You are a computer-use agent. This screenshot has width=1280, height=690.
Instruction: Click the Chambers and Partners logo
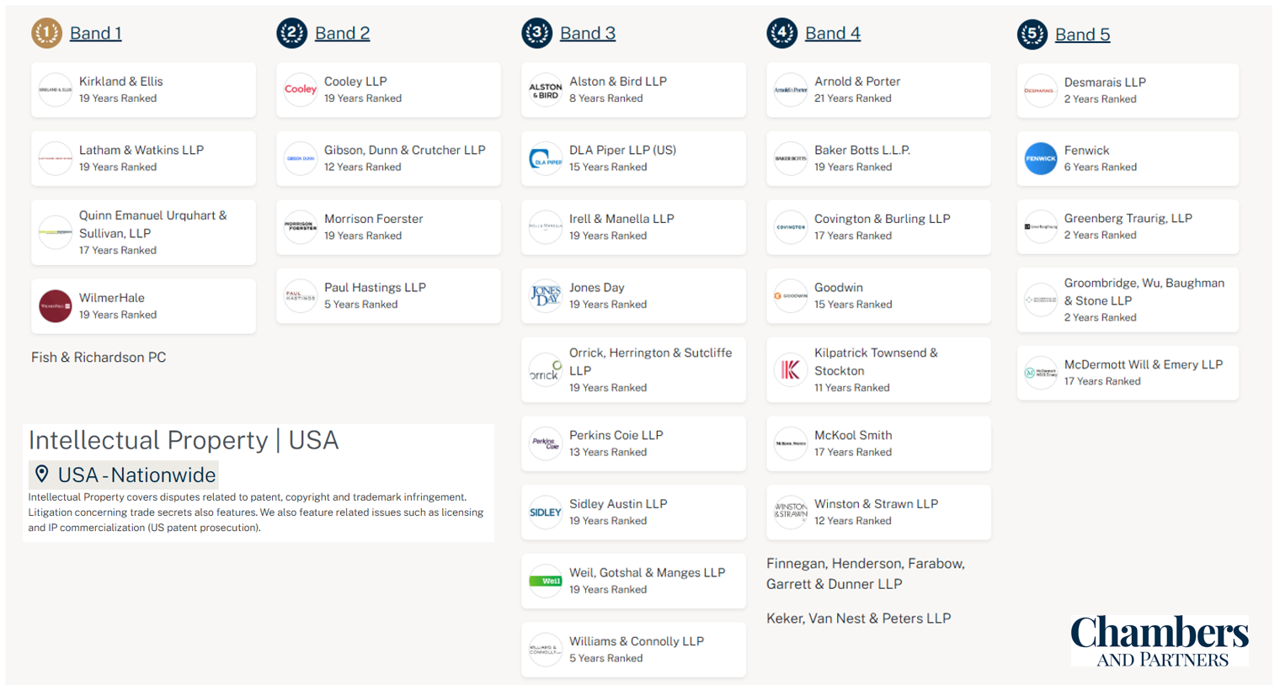click(1159, 641)
